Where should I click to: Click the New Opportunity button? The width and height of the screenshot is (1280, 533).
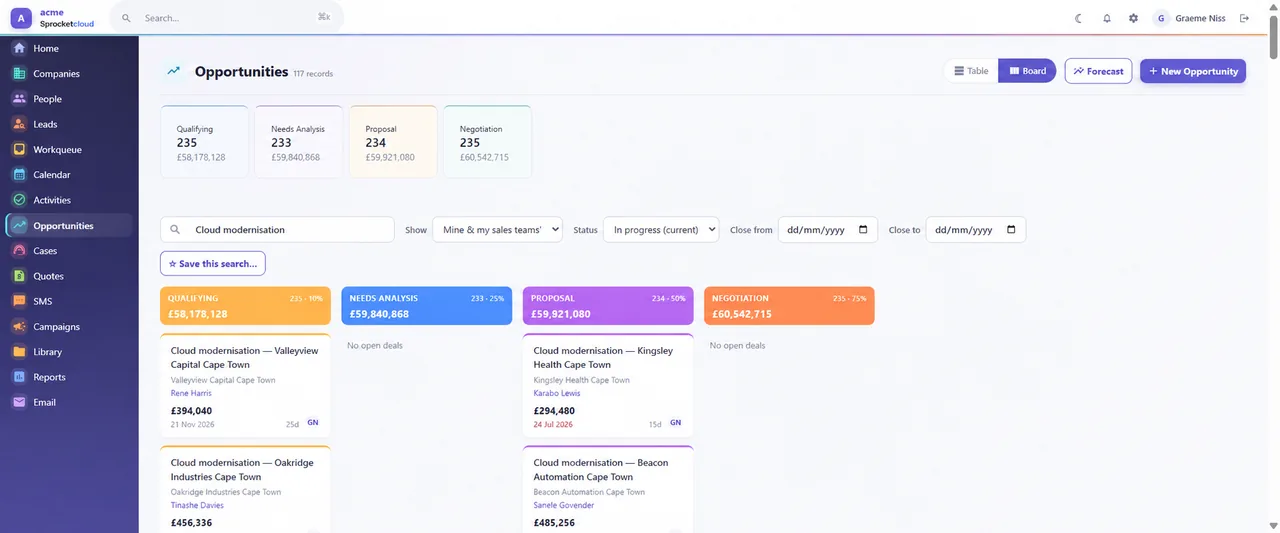point(1193,71)
